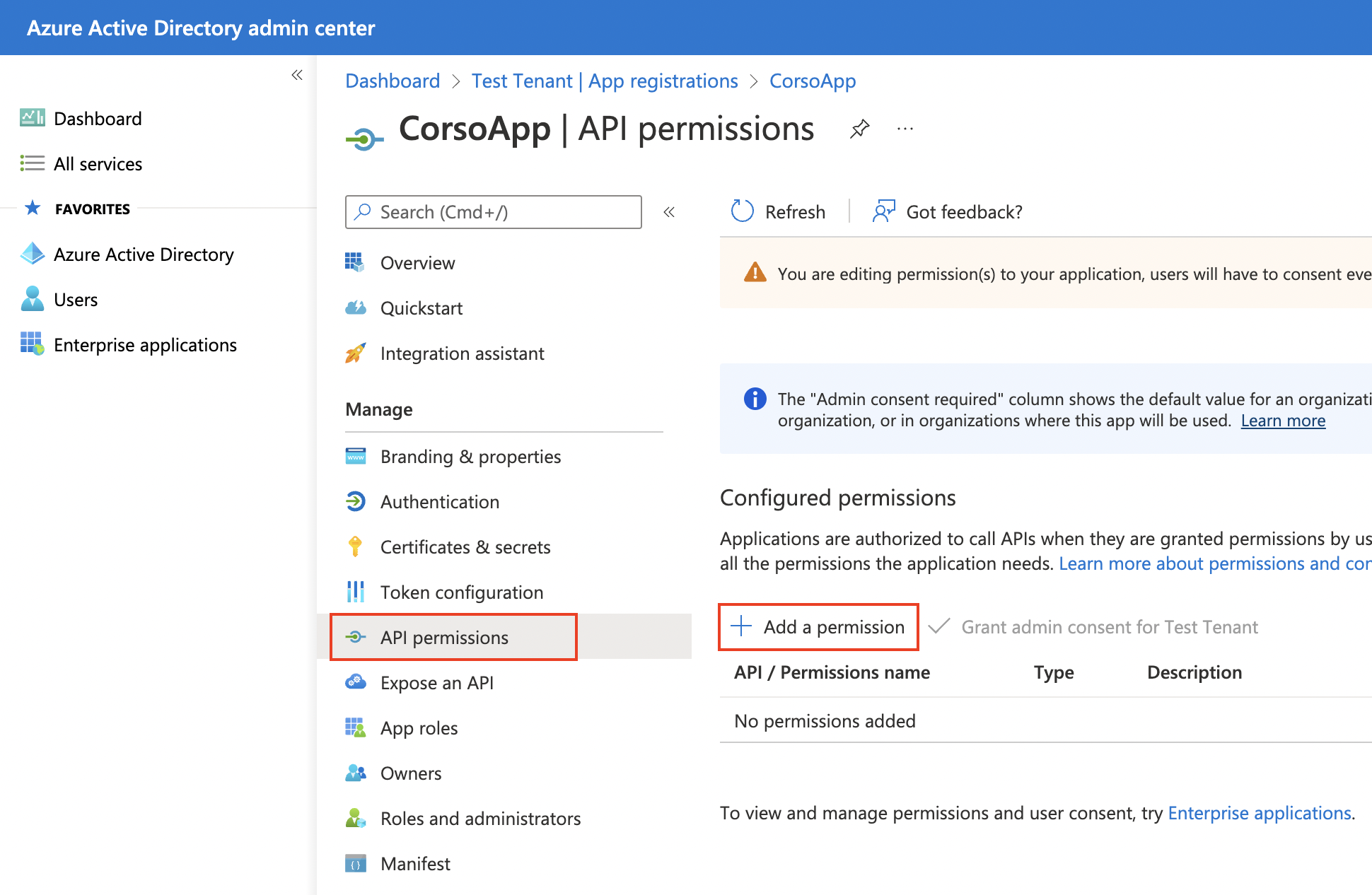1372x895 pixels.
Task: Navigate to Dashboard via the breadcrumb
Action: pyautogui.click(x=392, y=81)
